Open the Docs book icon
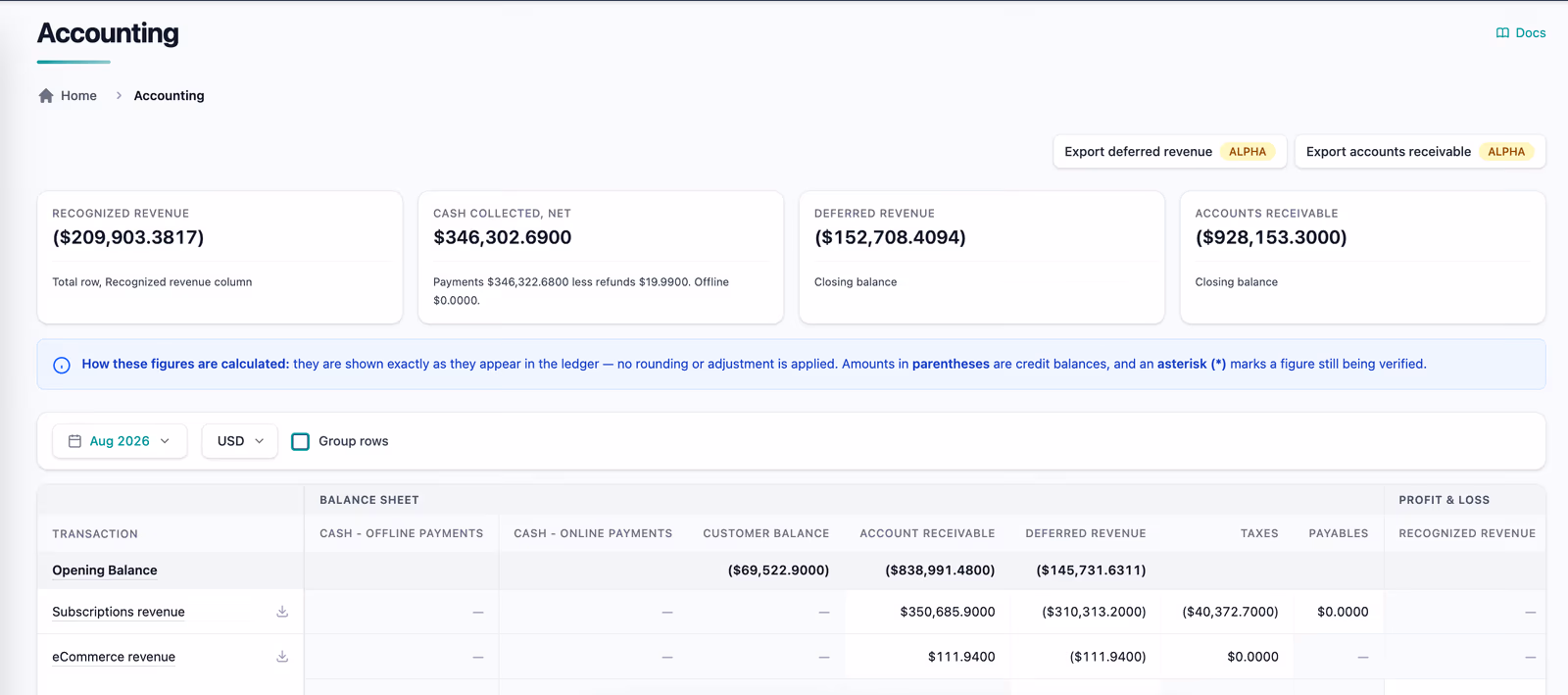Image resolution: width=1568 pixels, height=695 pixels. click(1502, 33)
